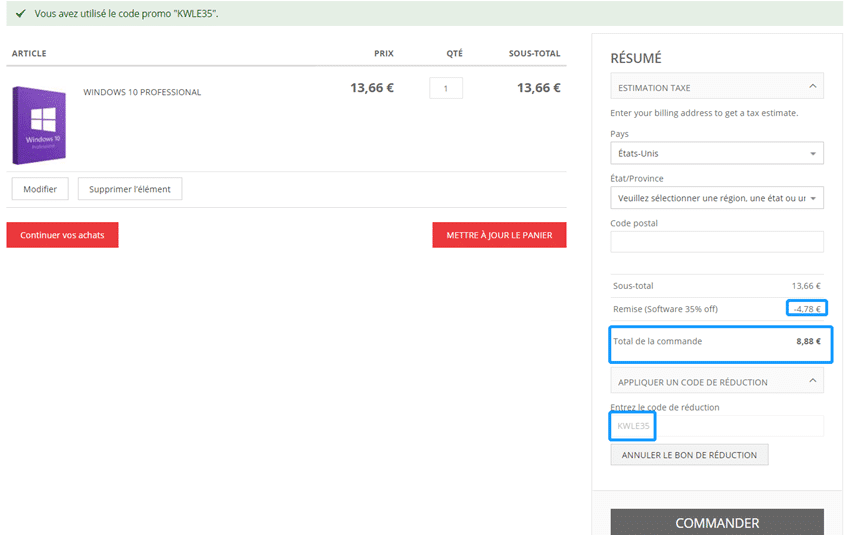The height and width of the screenshot is (541, 845).
Task: Click the discount amount -4,78 €
Action: (x=807, y=309)
